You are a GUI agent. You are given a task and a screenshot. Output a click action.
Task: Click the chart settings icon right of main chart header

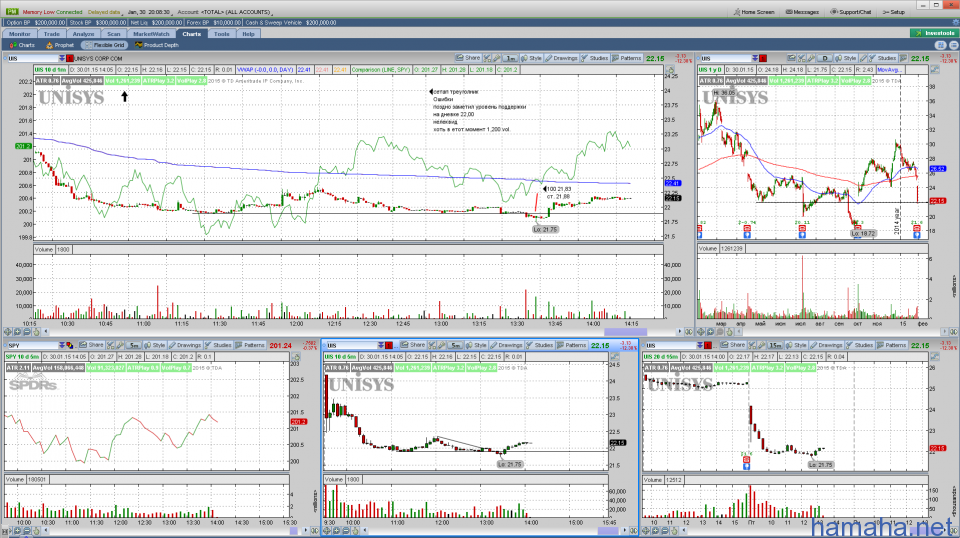(x=670, y=70)
